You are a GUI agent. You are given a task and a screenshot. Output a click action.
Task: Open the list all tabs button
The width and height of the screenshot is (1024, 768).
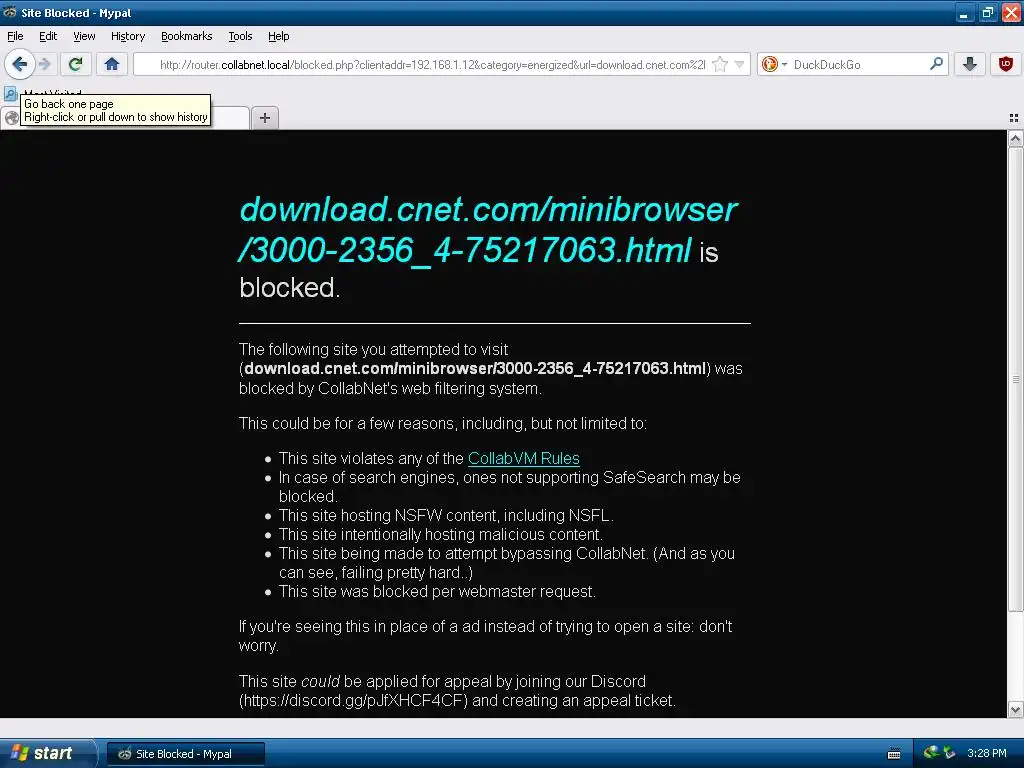pos(1014,118)
